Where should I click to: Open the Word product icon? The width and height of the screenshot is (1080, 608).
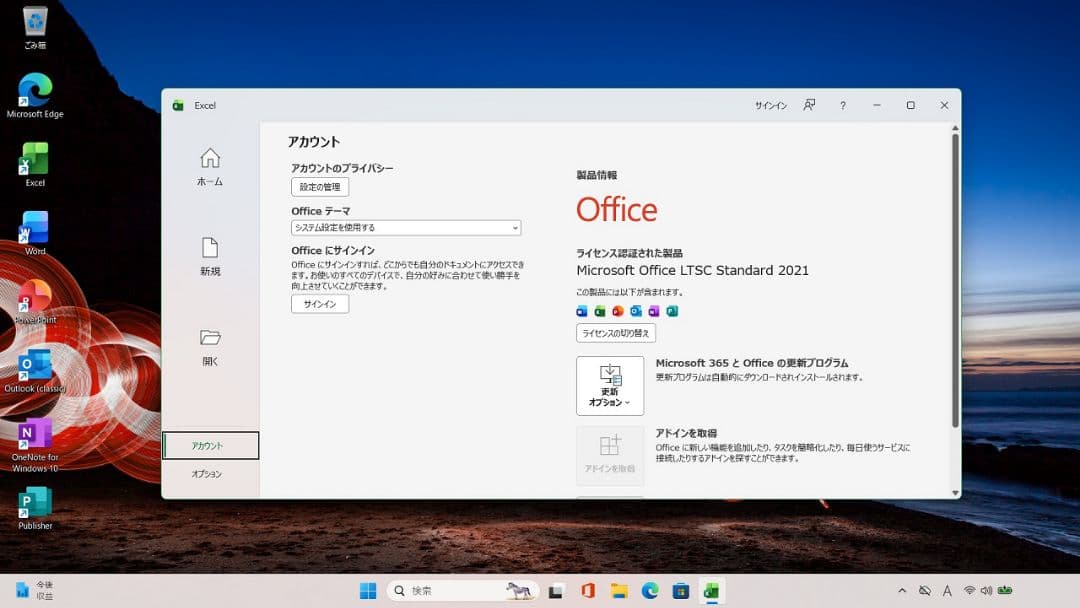(581, 311)
